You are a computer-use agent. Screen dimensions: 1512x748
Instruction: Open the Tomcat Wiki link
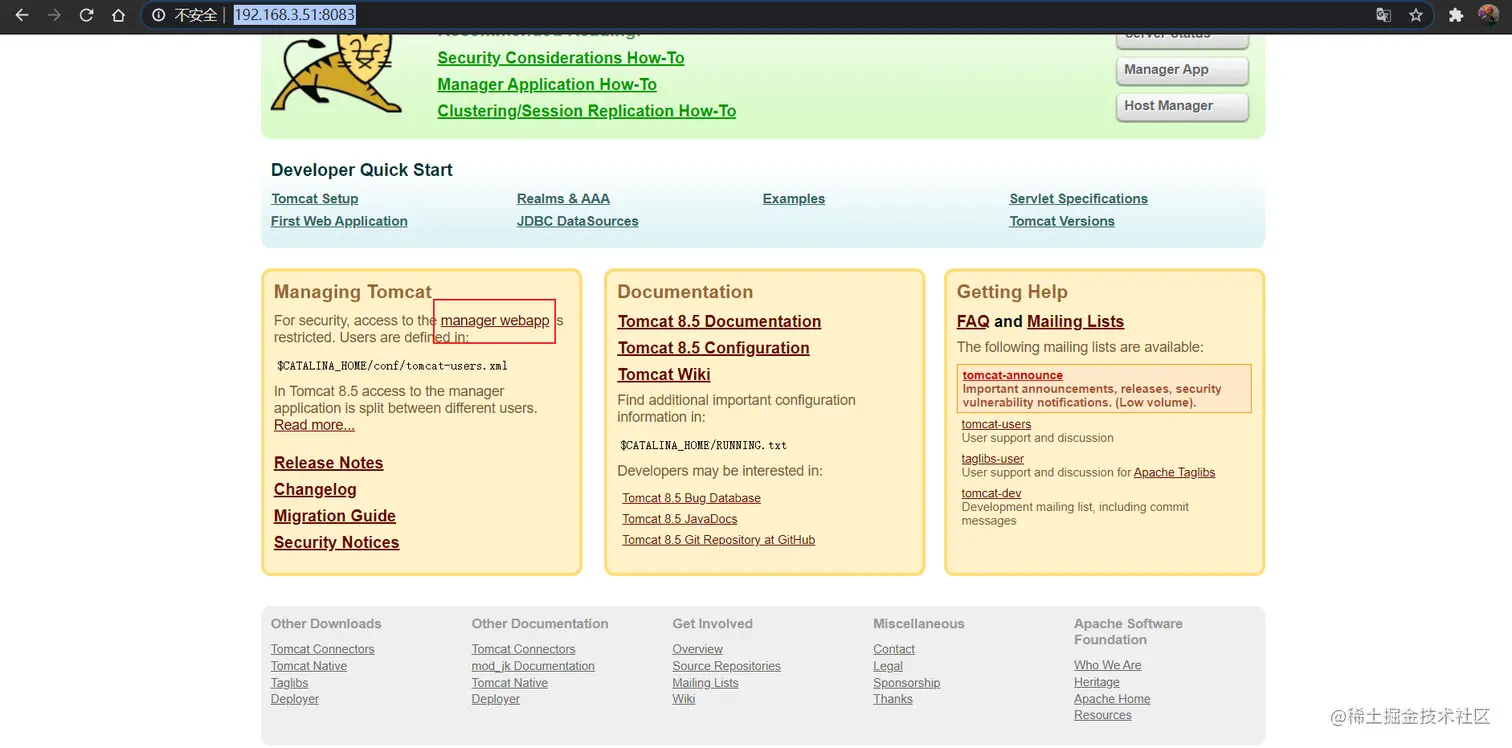point(664,374)
